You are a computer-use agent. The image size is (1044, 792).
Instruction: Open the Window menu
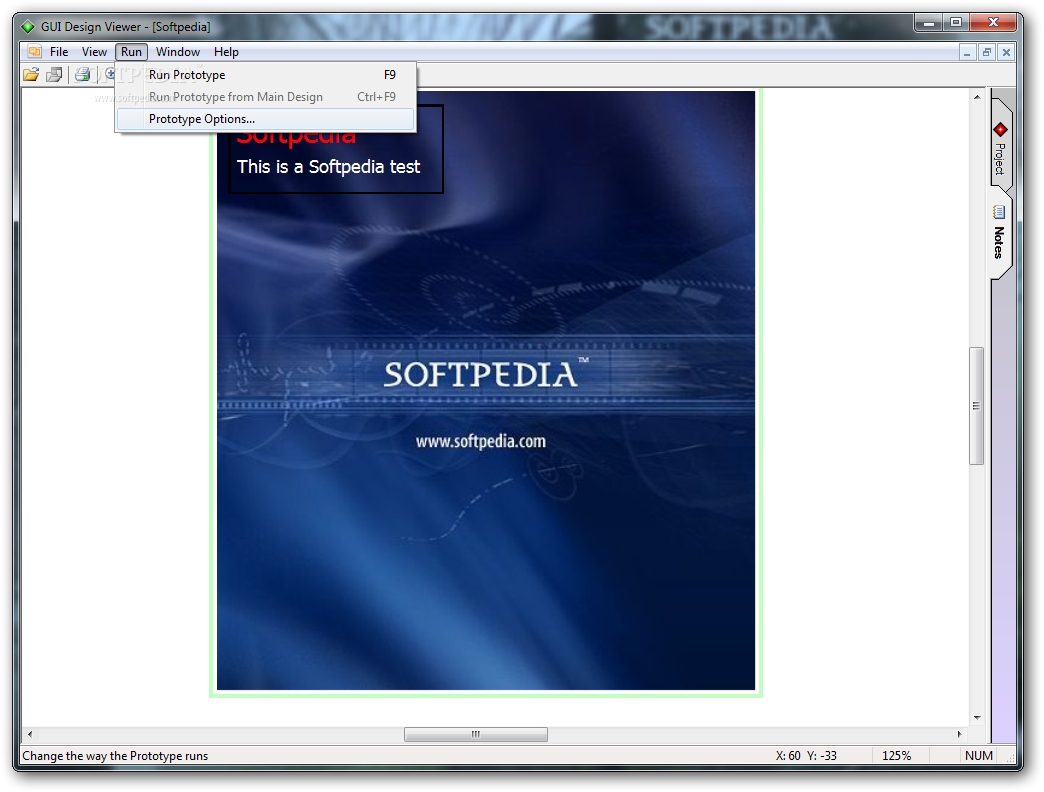[x=178, y=52]
